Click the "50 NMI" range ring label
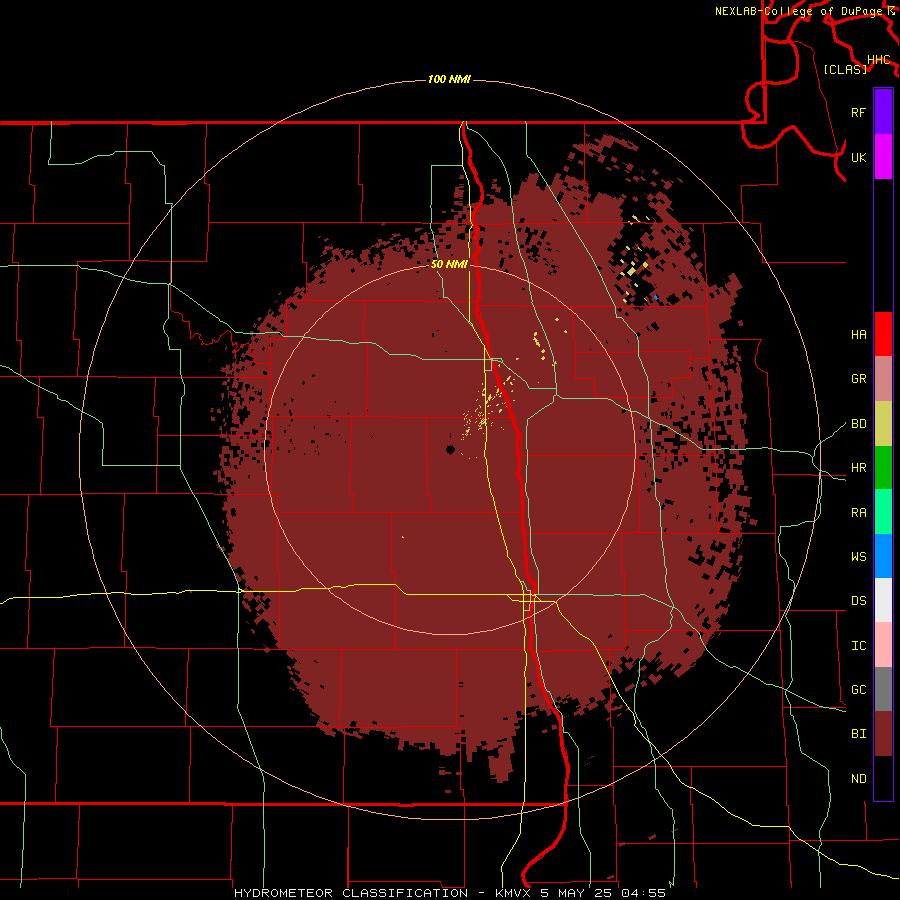 [449, 264]
